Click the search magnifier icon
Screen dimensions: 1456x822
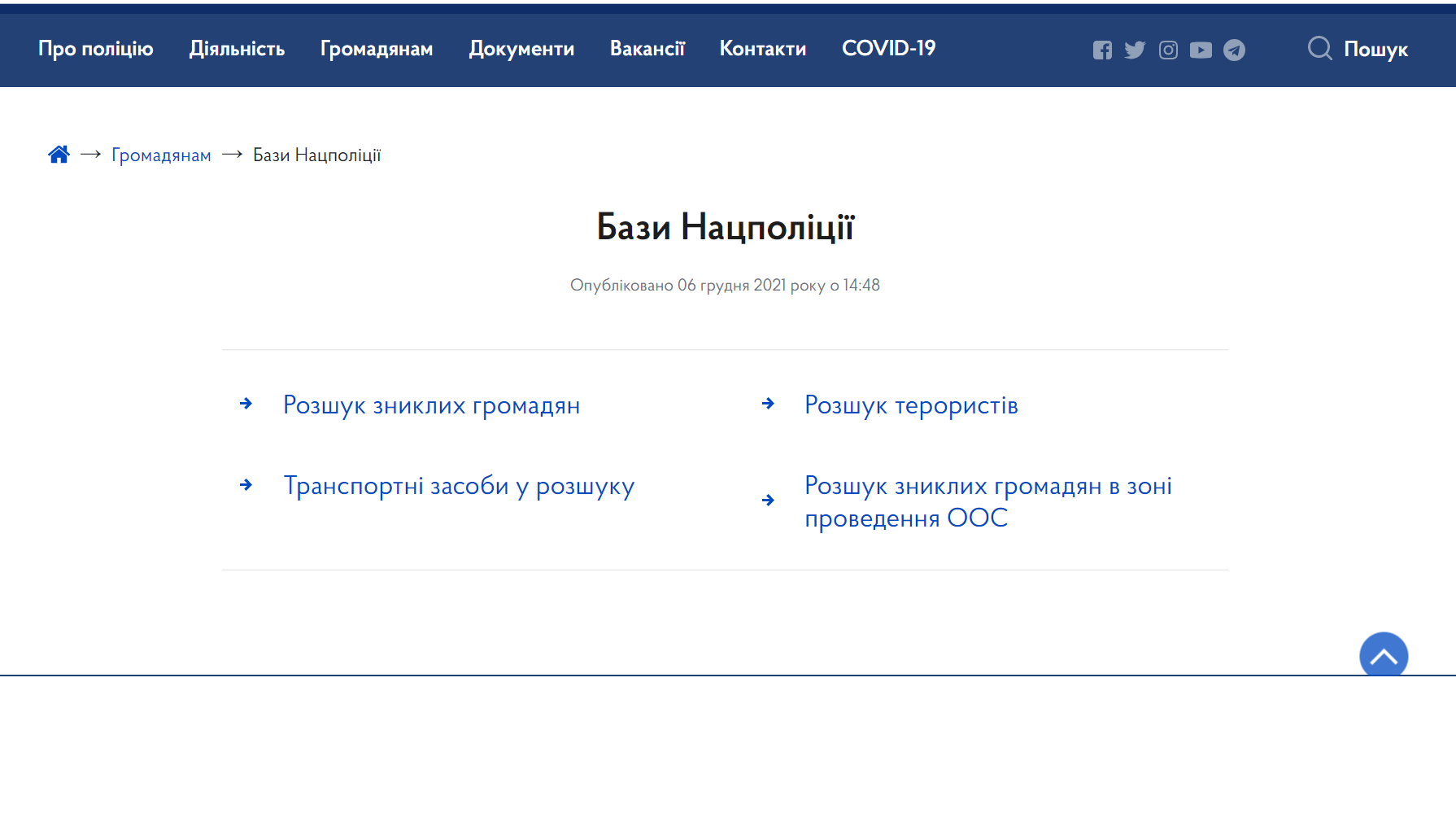click(x=1319, y=48)
